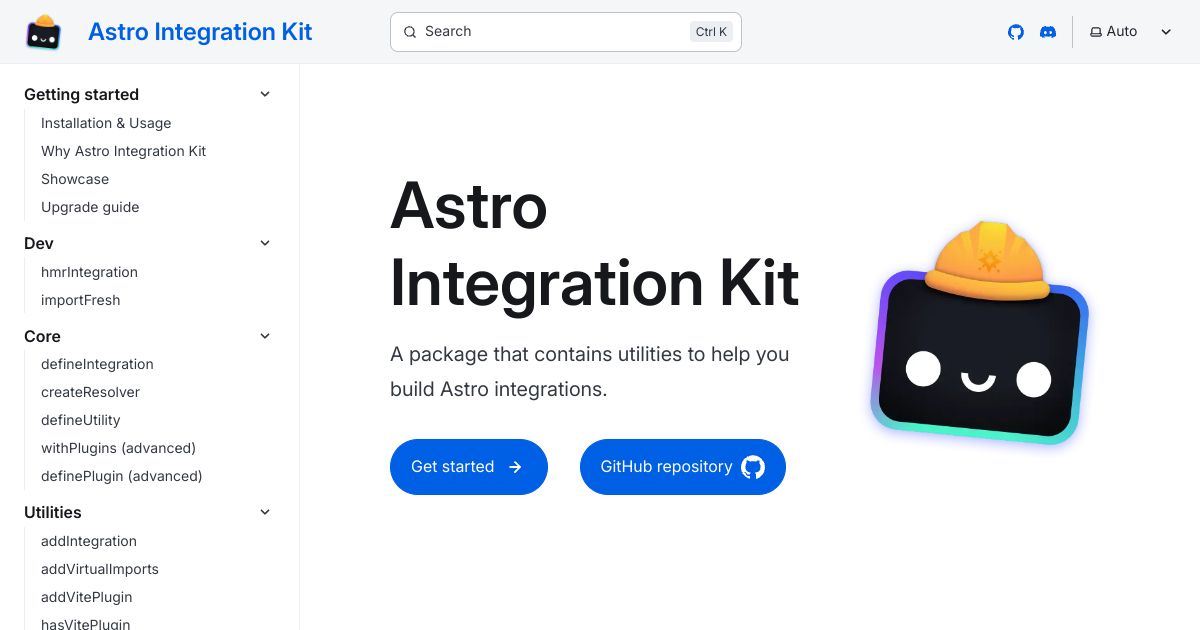Open the Upgrade guide page
The height and width of the screenshot is (630, 1200).
pos(90,207)
